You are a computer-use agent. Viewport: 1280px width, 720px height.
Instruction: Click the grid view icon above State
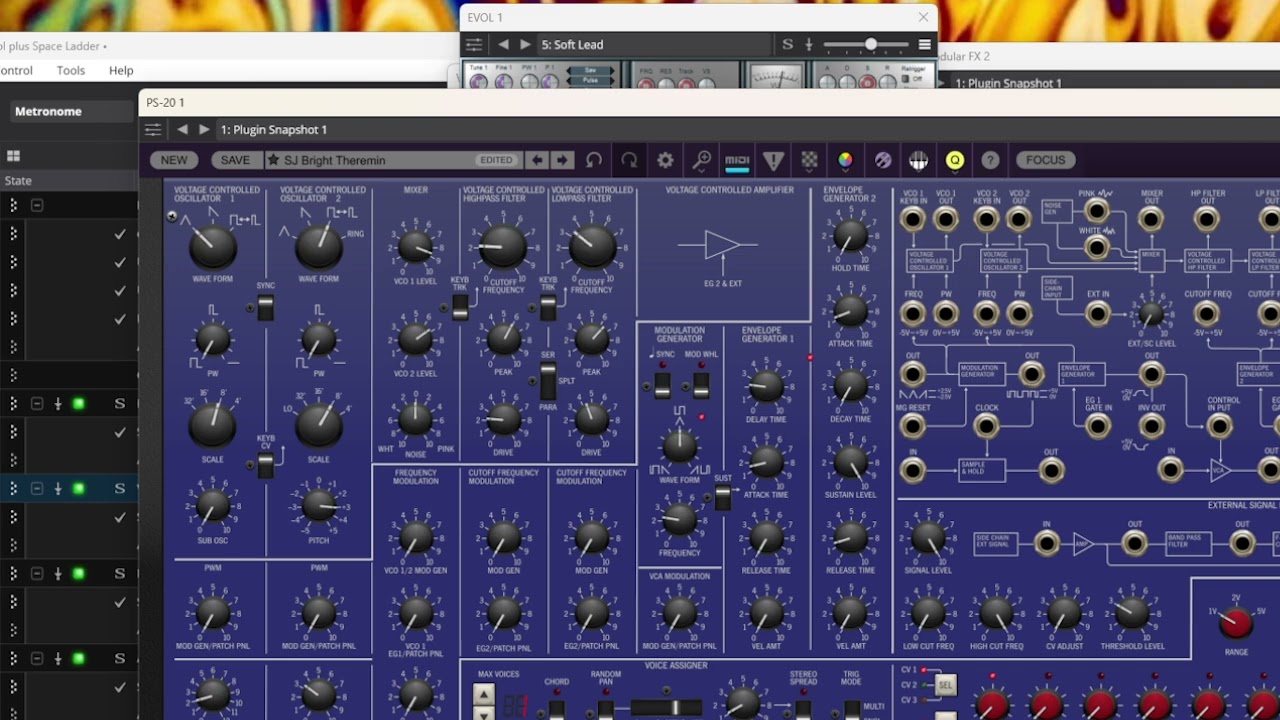pyautogui.click(x=14, y=156)
